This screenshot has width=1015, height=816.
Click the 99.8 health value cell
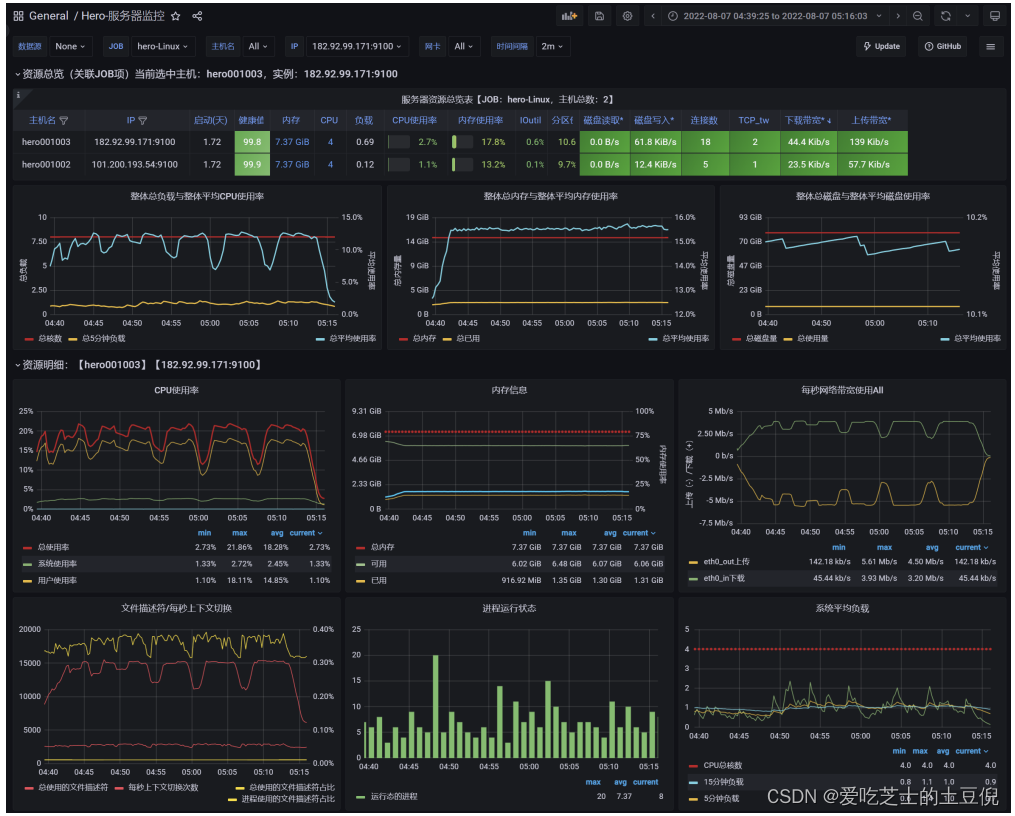pyautogui.click(x=252, y=142)
